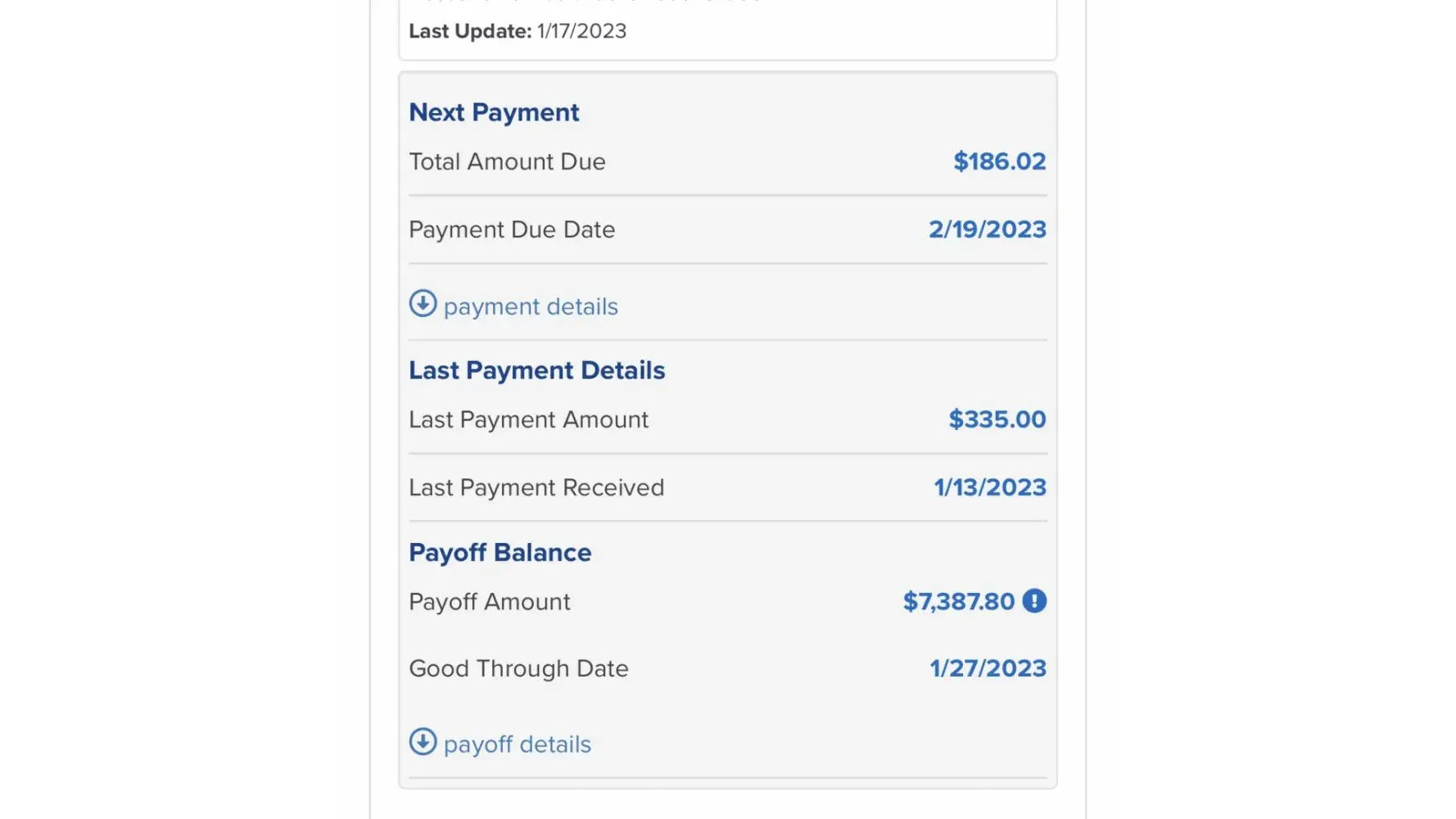Viewport: 1456px width, 819px height.
Task: Click the Total Amount Due label
Action: click(x=507, y=162)
